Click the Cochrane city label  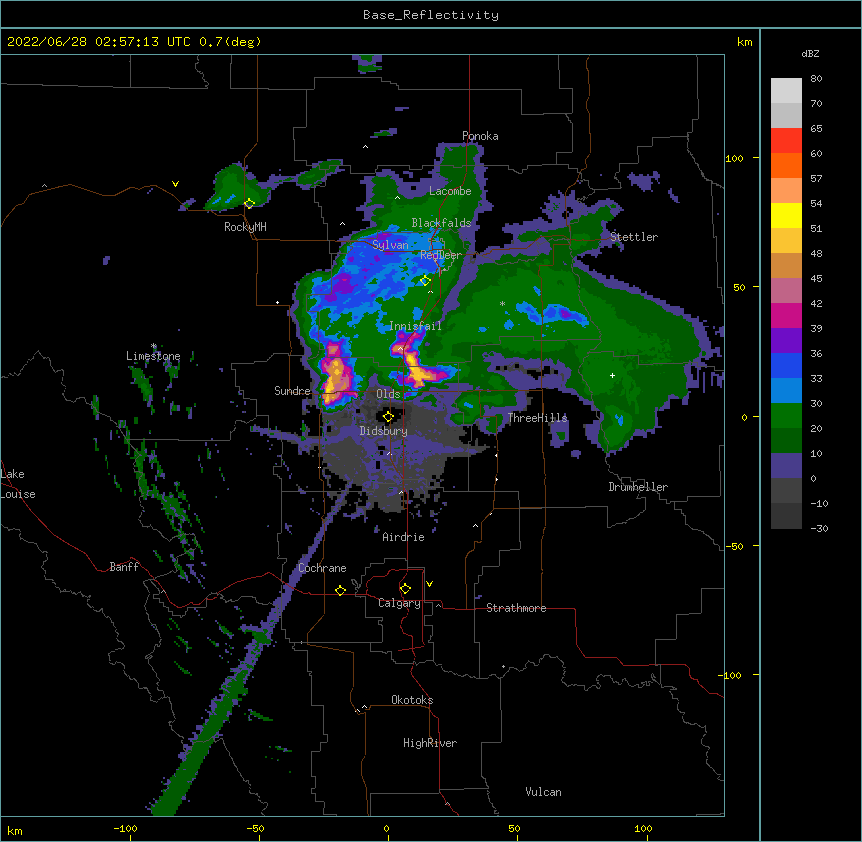[322, 568]
